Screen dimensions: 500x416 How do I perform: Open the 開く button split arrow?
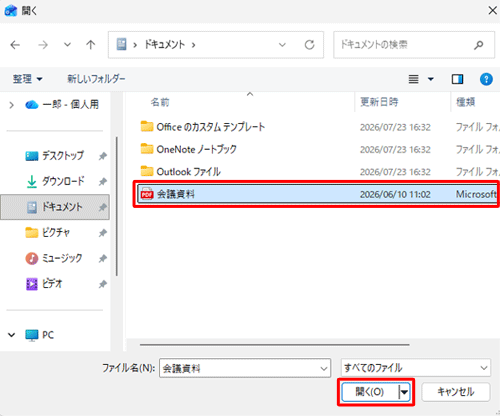[404, 392]
